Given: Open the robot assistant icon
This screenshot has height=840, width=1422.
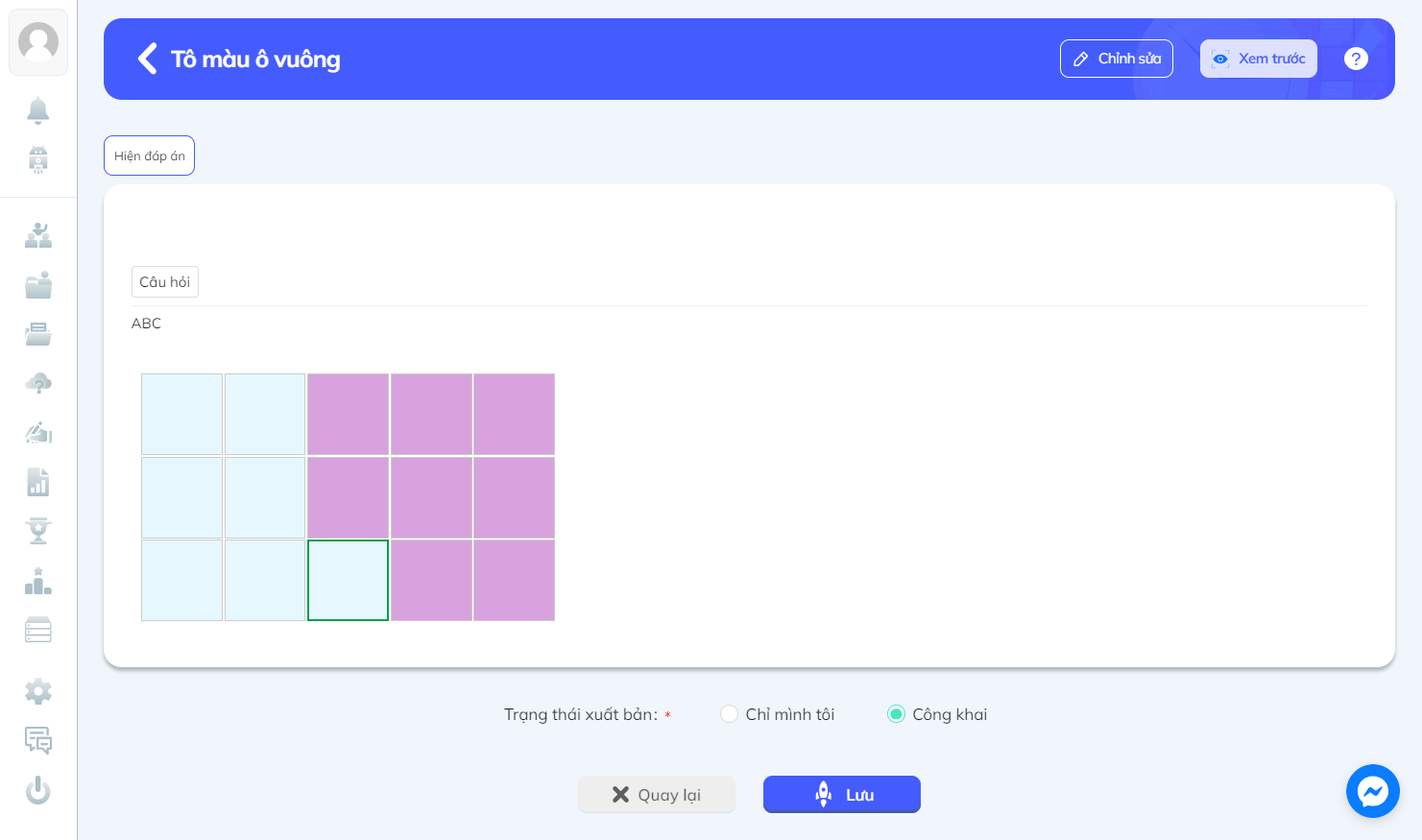Looking at the screenshot, I should 38,158.
